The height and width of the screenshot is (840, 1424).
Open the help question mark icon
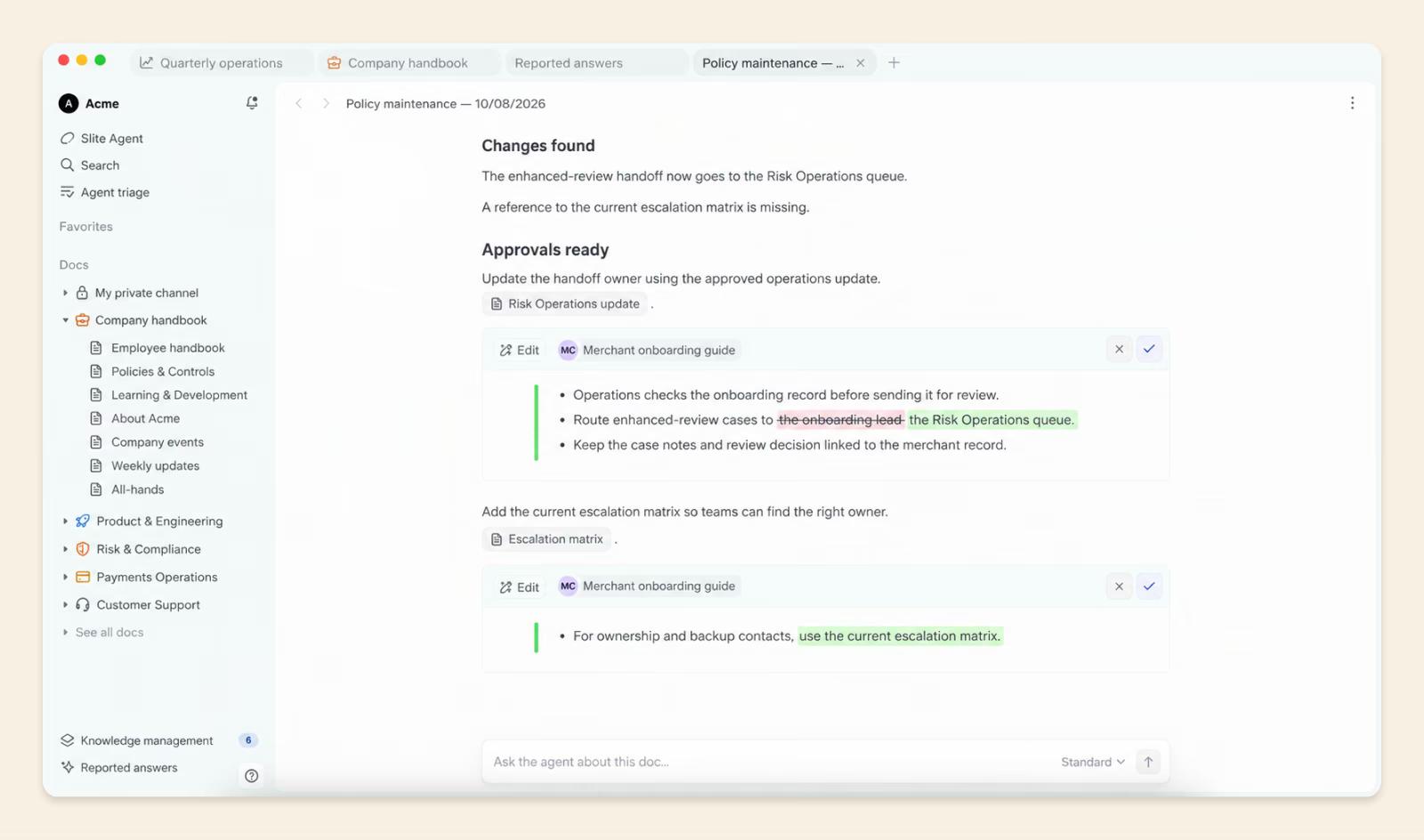click(252, 776)
